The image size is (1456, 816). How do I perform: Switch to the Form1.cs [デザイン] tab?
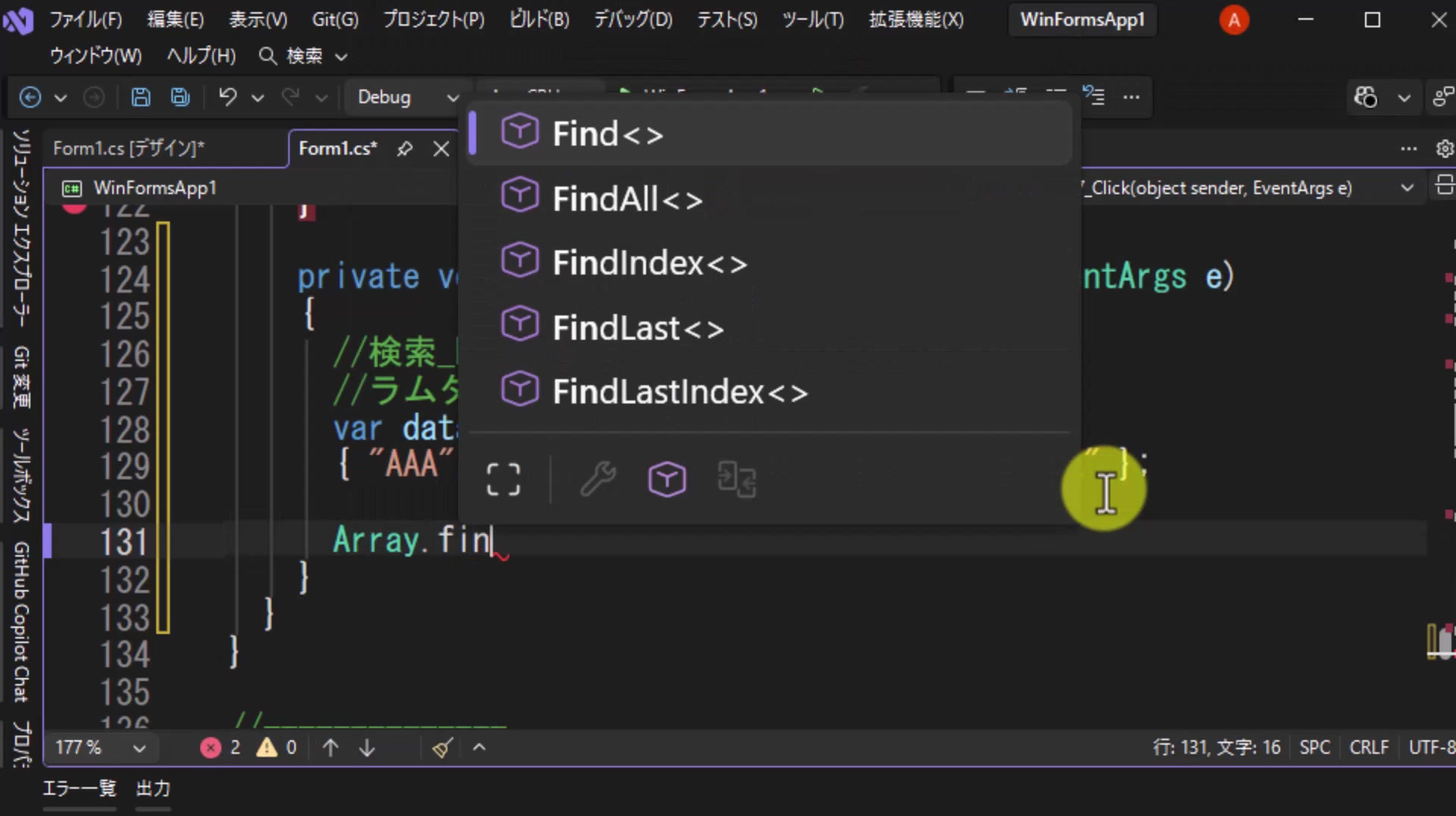[129, 149]
